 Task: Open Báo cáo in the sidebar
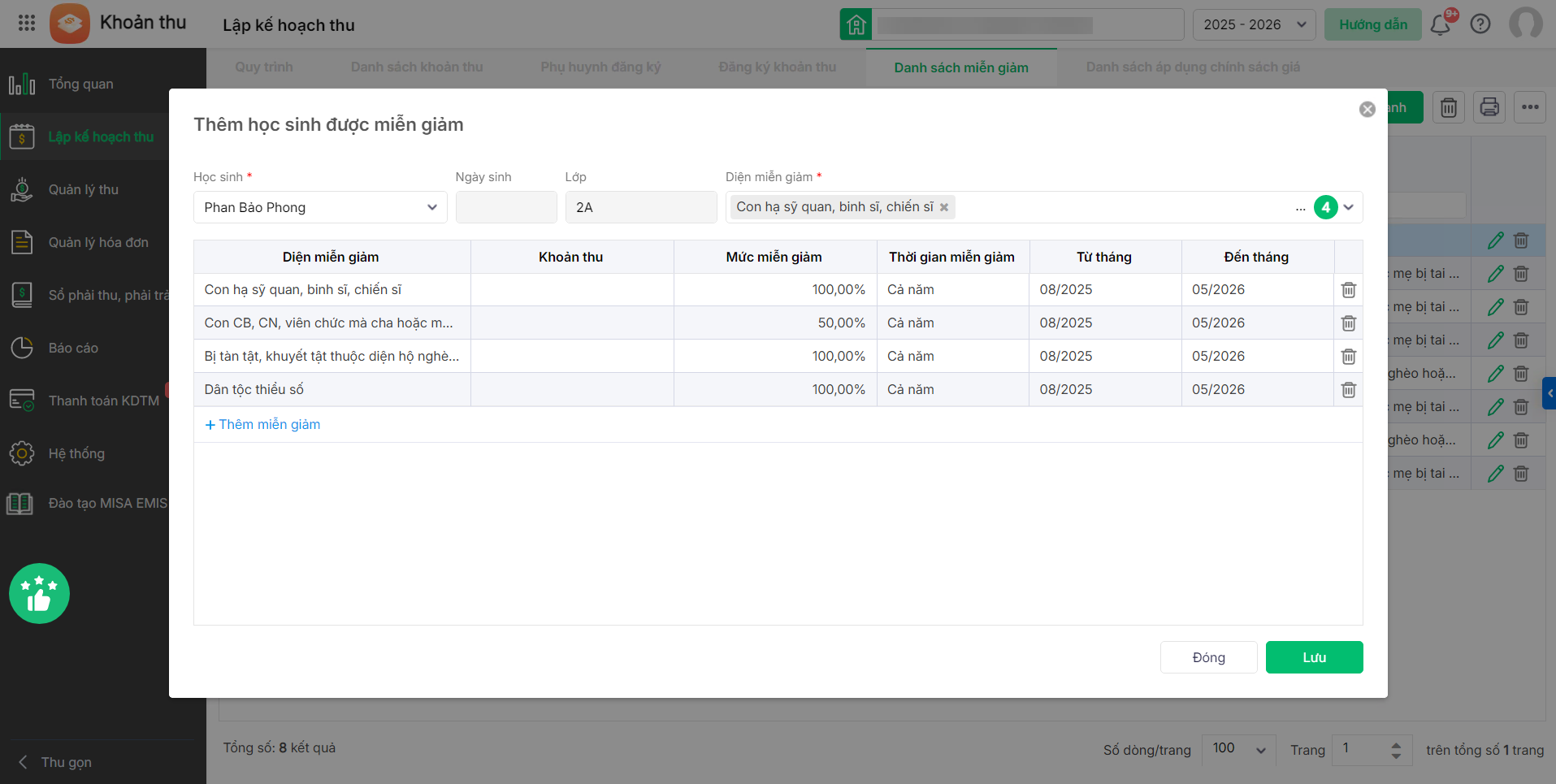[x=85, y=348]
